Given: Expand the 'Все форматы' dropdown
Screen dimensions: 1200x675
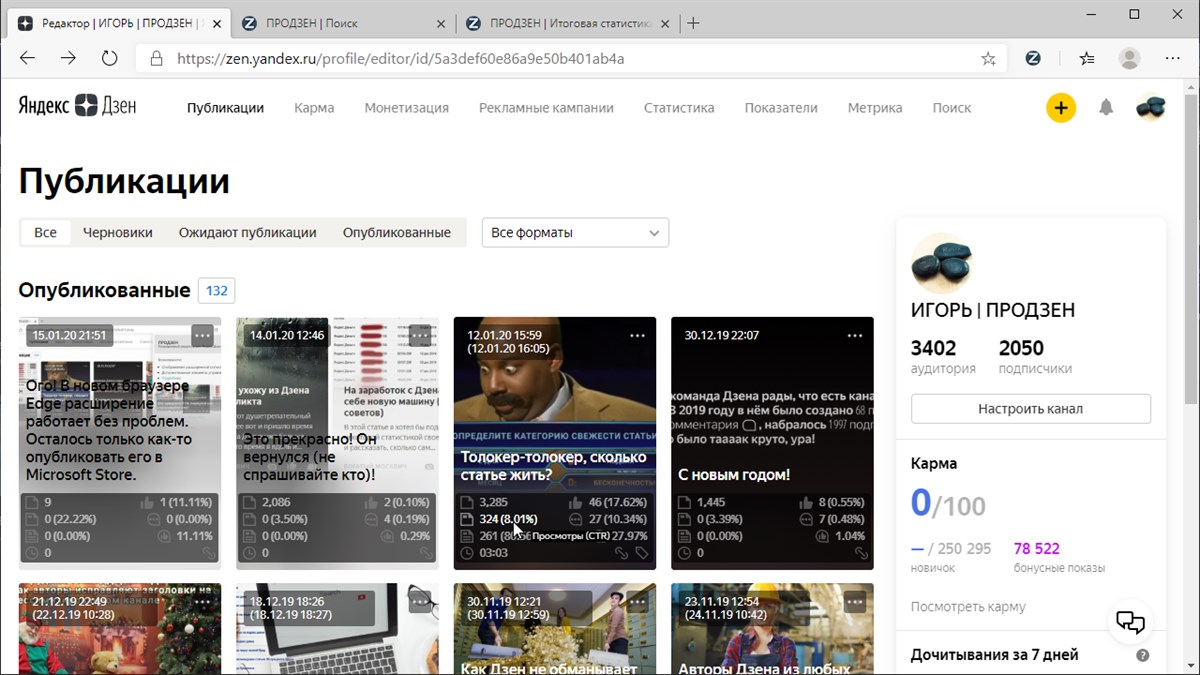Looking at the screenshot, I should [x=575, y=233].
